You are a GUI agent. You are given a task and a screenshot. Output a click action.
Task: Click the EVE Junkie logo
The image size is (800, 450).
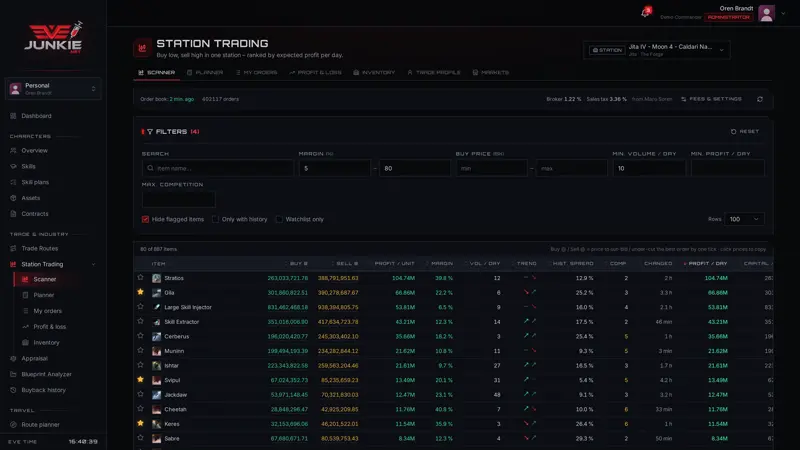53,37
